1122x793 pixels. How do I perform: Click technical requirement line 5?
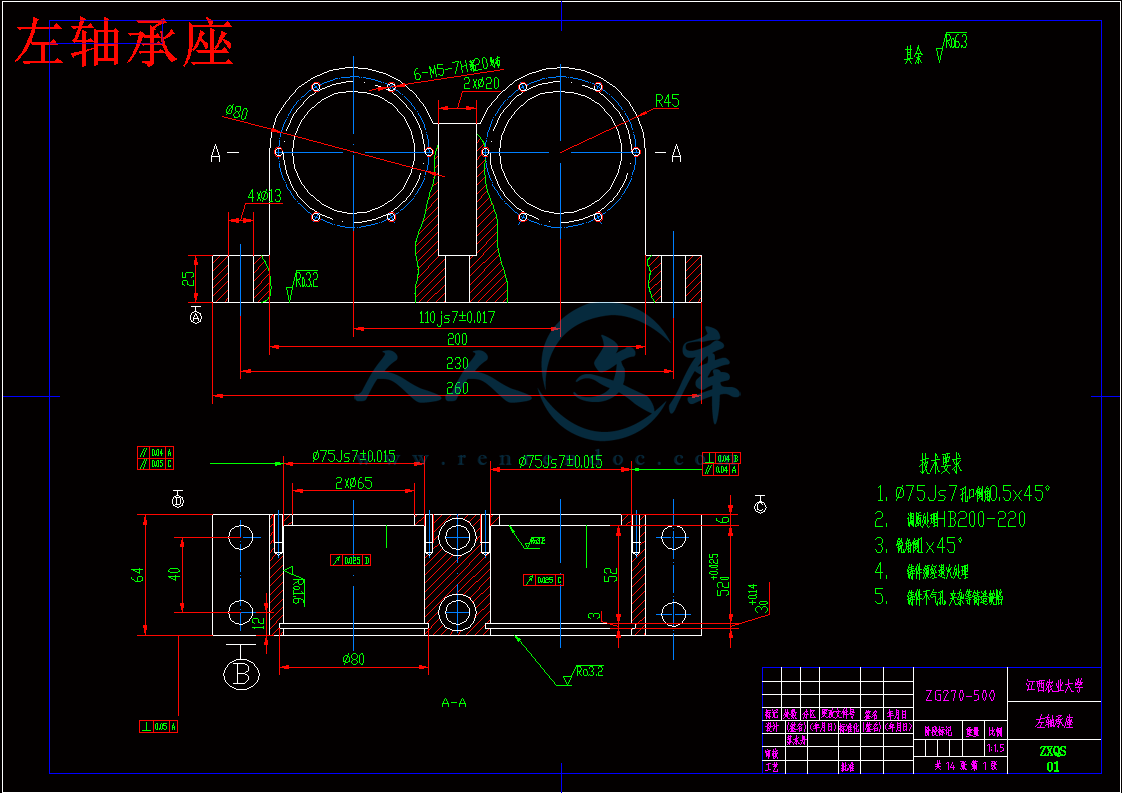[x=939, y=597]
